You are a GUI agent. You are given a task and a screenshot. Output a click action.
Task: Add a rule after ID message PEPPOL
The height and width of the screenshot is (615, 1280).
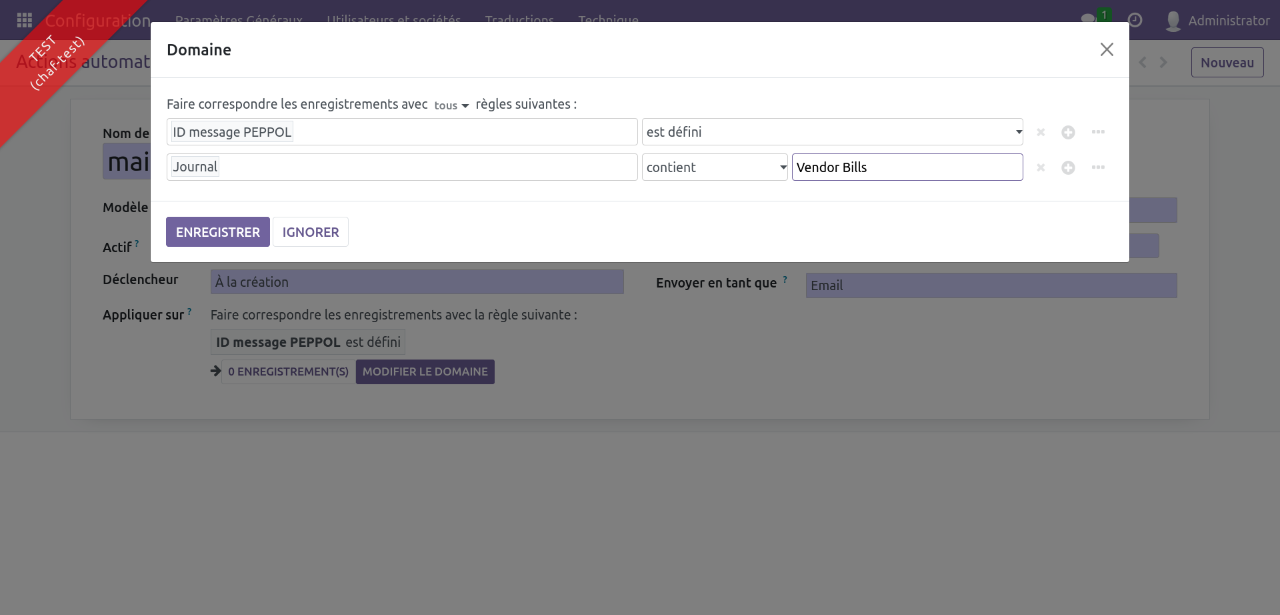pos(1068,132)
